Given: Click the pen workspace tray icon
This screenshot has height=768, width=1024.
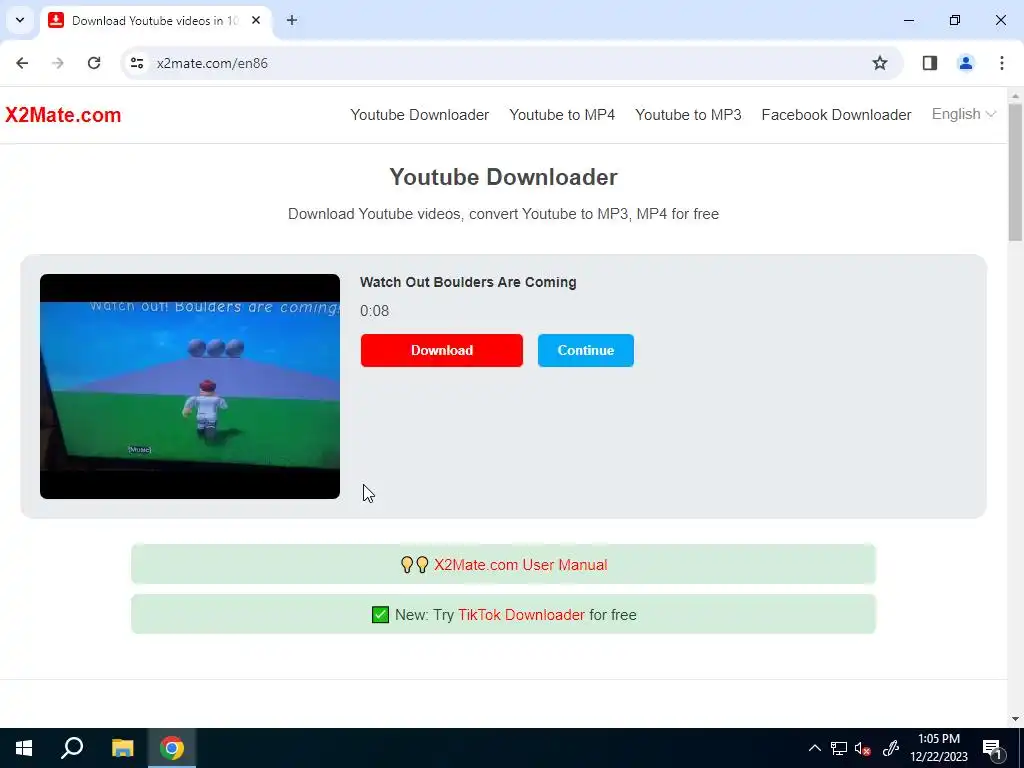Looking at the screenshot, I should 891,748.
